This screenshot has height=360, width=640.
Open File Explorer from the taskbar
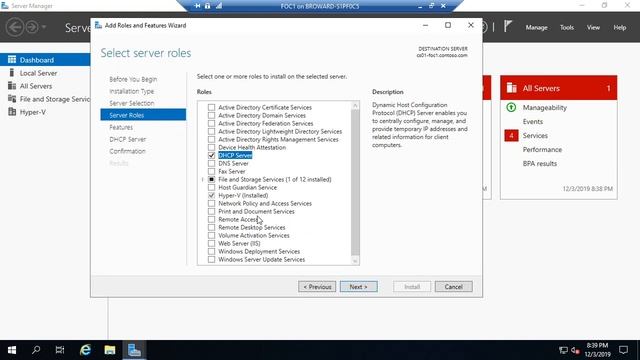coord(109,350)
